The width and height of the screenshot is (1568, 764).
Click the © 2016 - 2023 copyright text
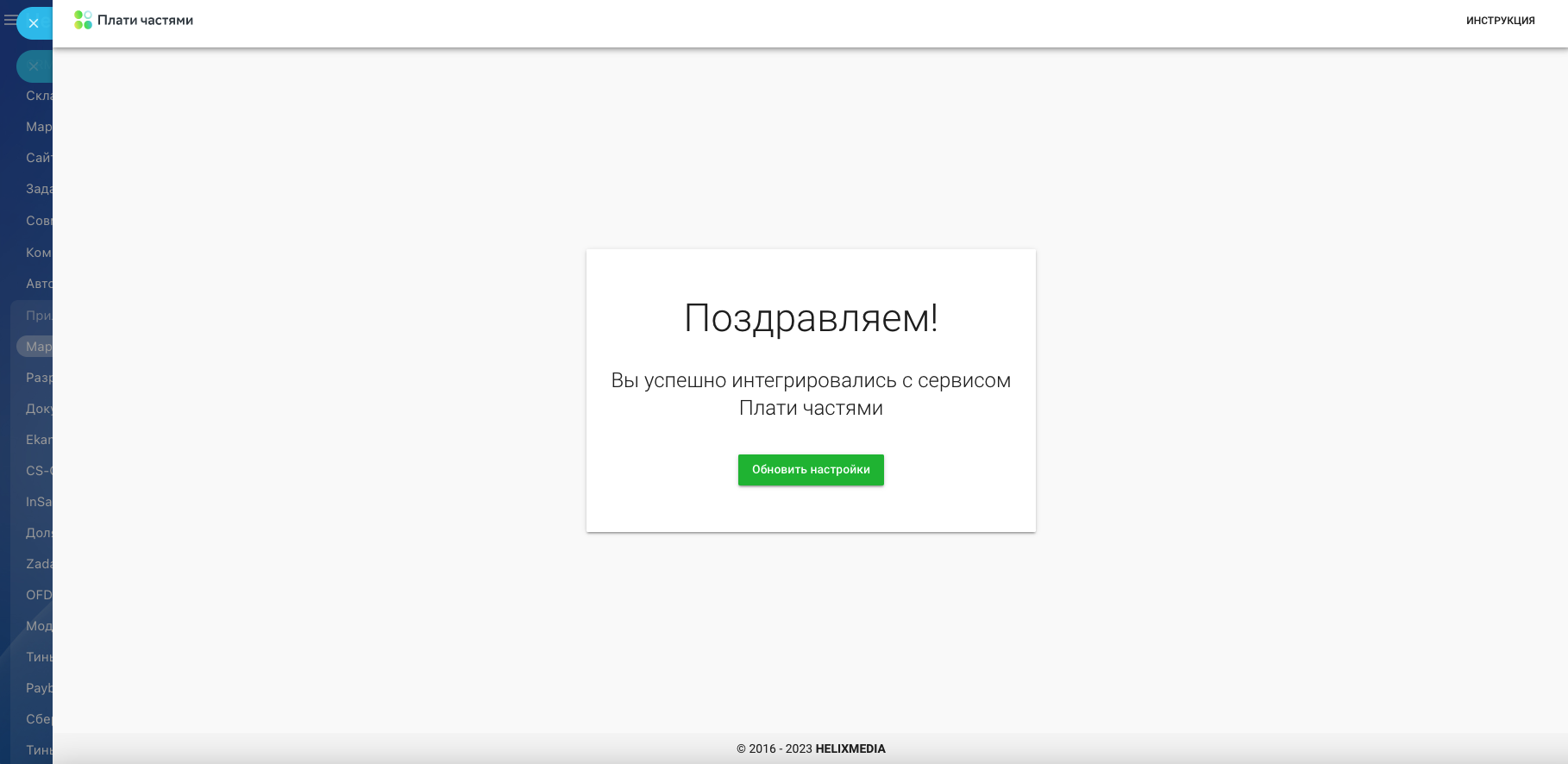point(775,748)
